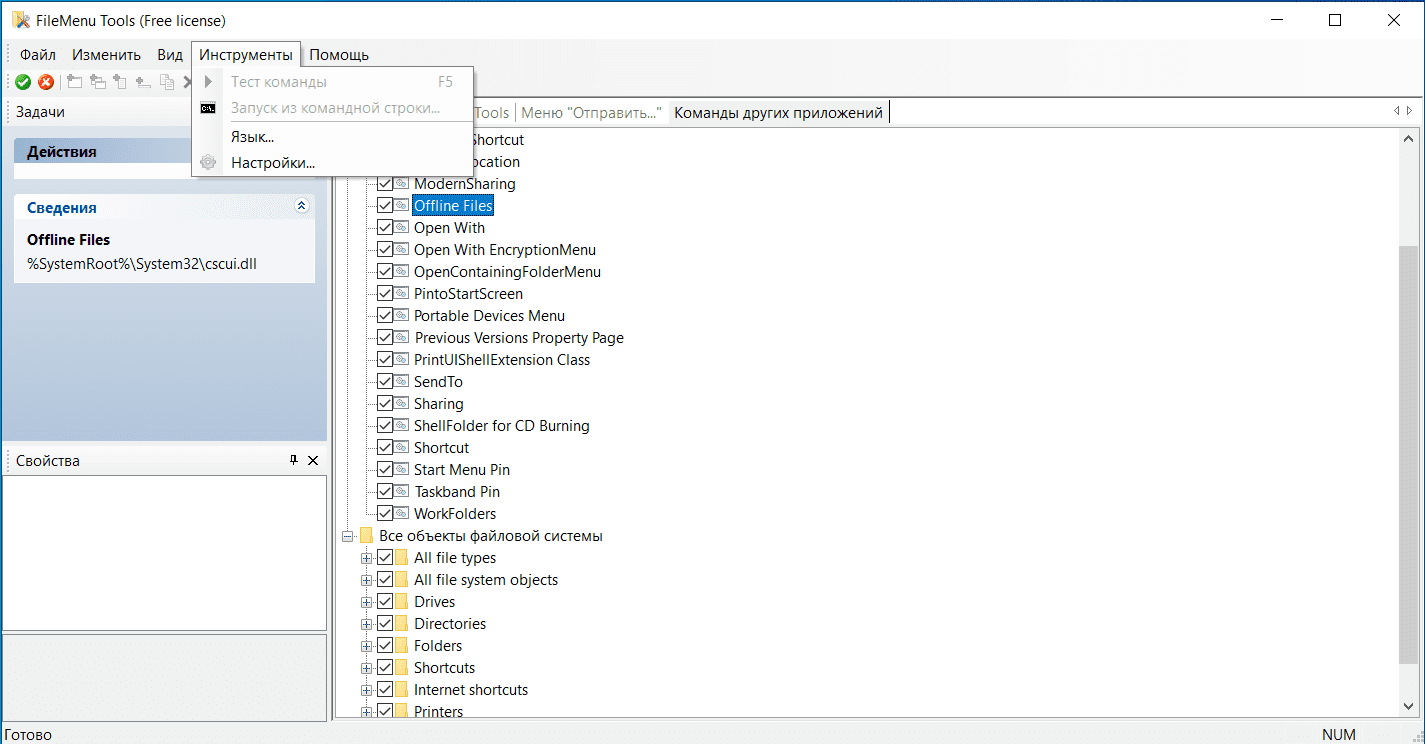Click the Свойства panel title
Screen dimensions: 1425x744
click(48, 461)
